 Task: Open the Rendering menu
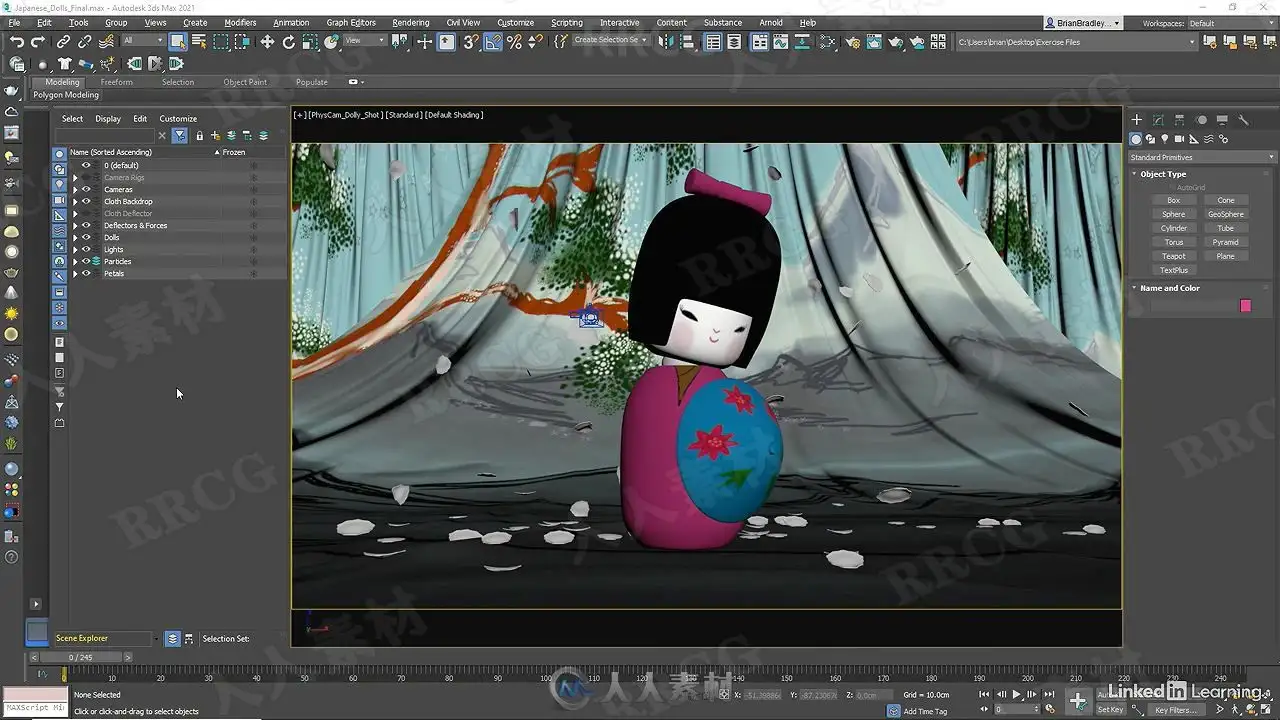[410, 22]
